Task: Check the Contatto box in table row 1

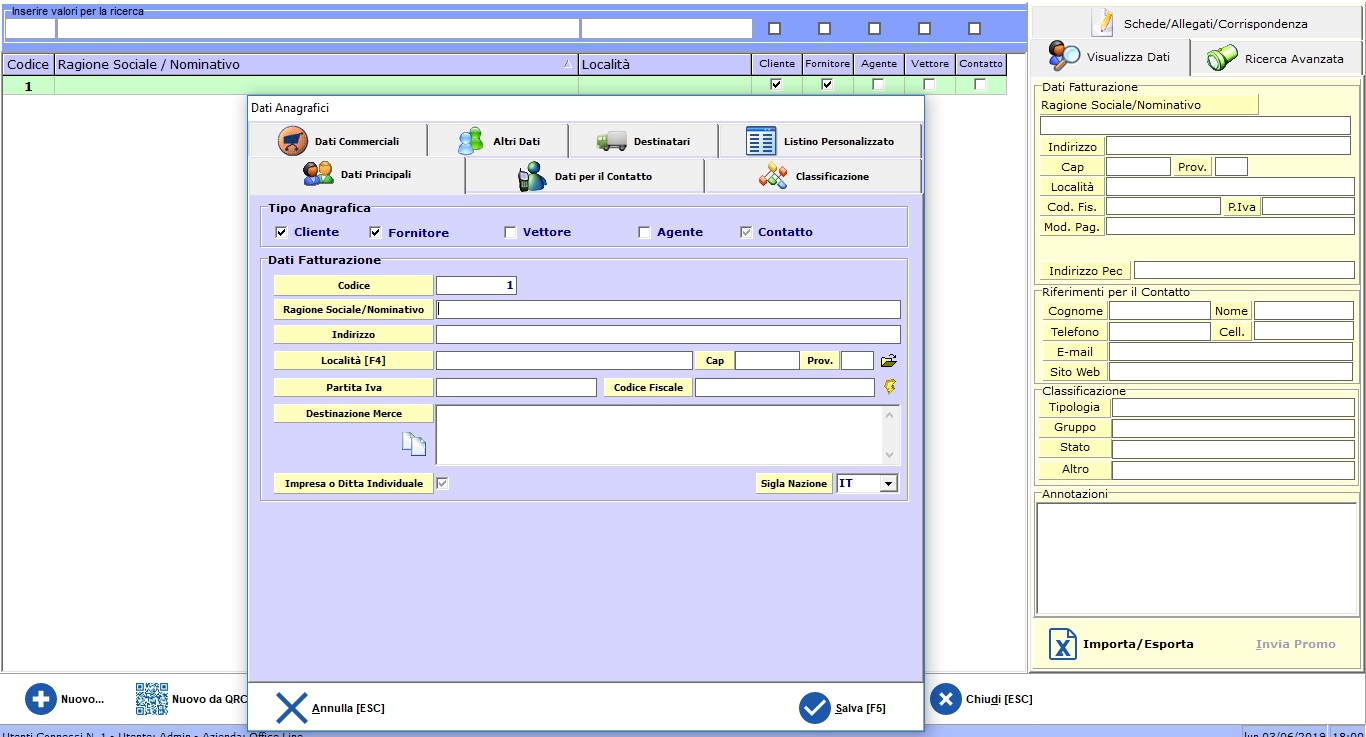Action: pos(980,85)
